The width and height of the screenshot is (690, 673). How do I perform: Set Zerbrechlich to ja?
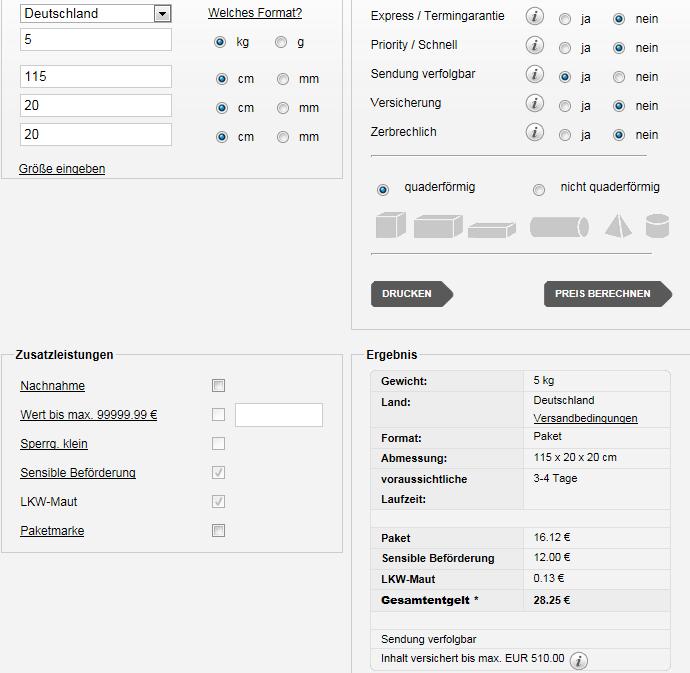point(565,135)
